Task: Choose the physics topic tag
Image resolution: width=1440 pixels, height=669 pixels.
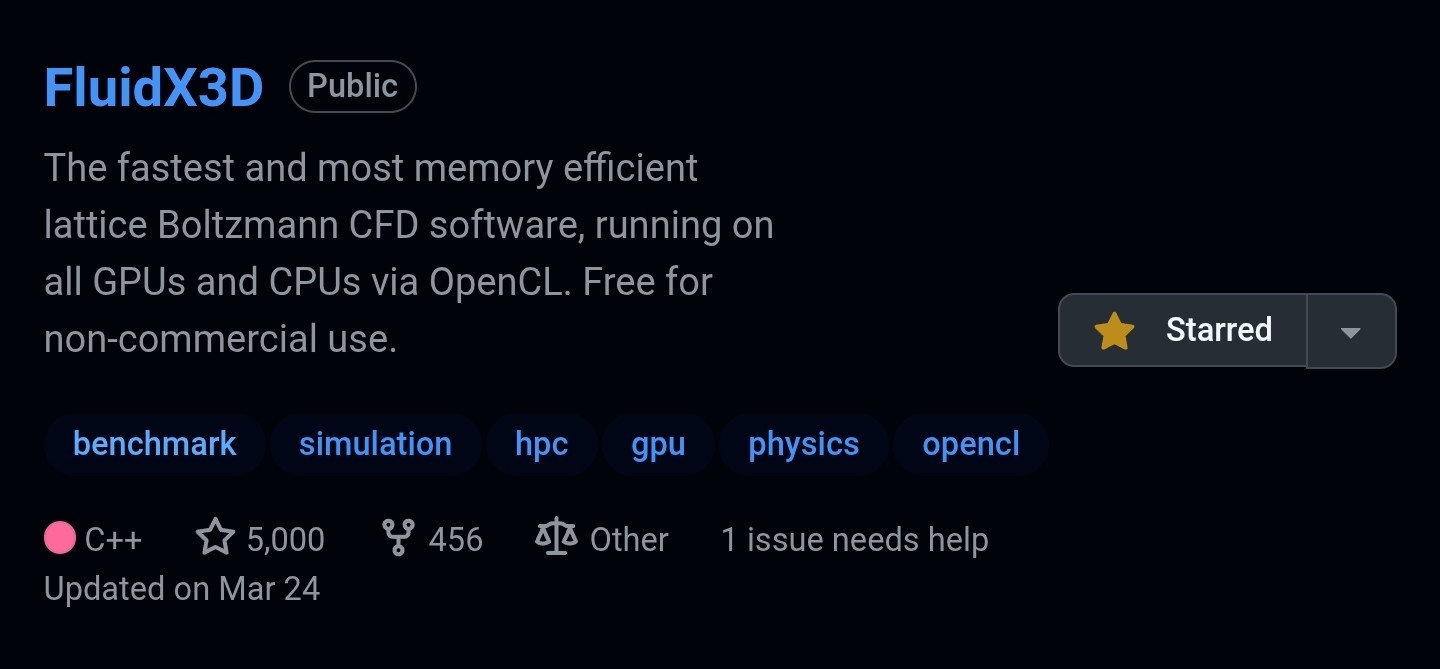Action: [x=804, y=444]
